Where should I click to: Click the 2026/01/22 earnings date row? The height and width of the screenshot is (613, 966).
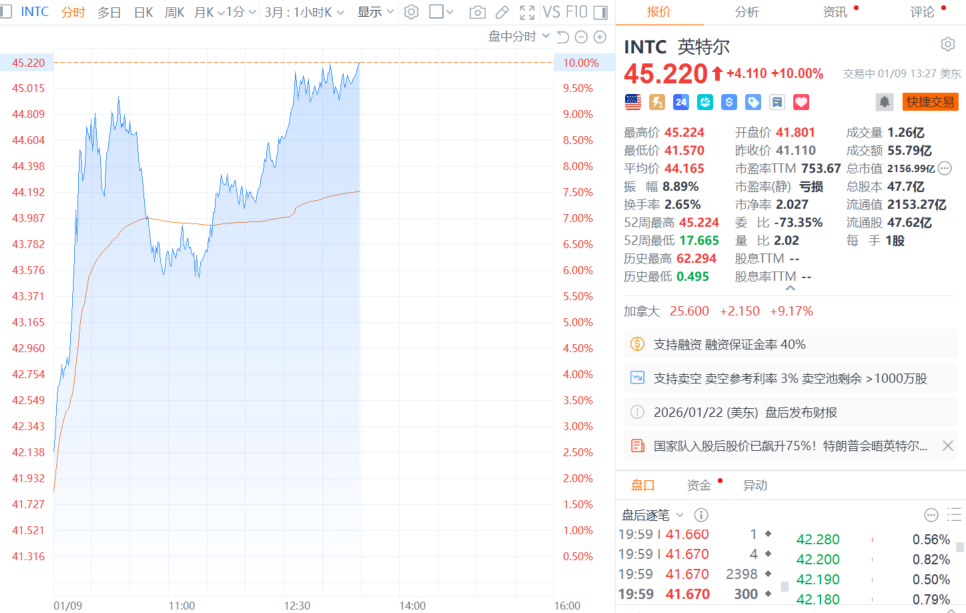790,412
